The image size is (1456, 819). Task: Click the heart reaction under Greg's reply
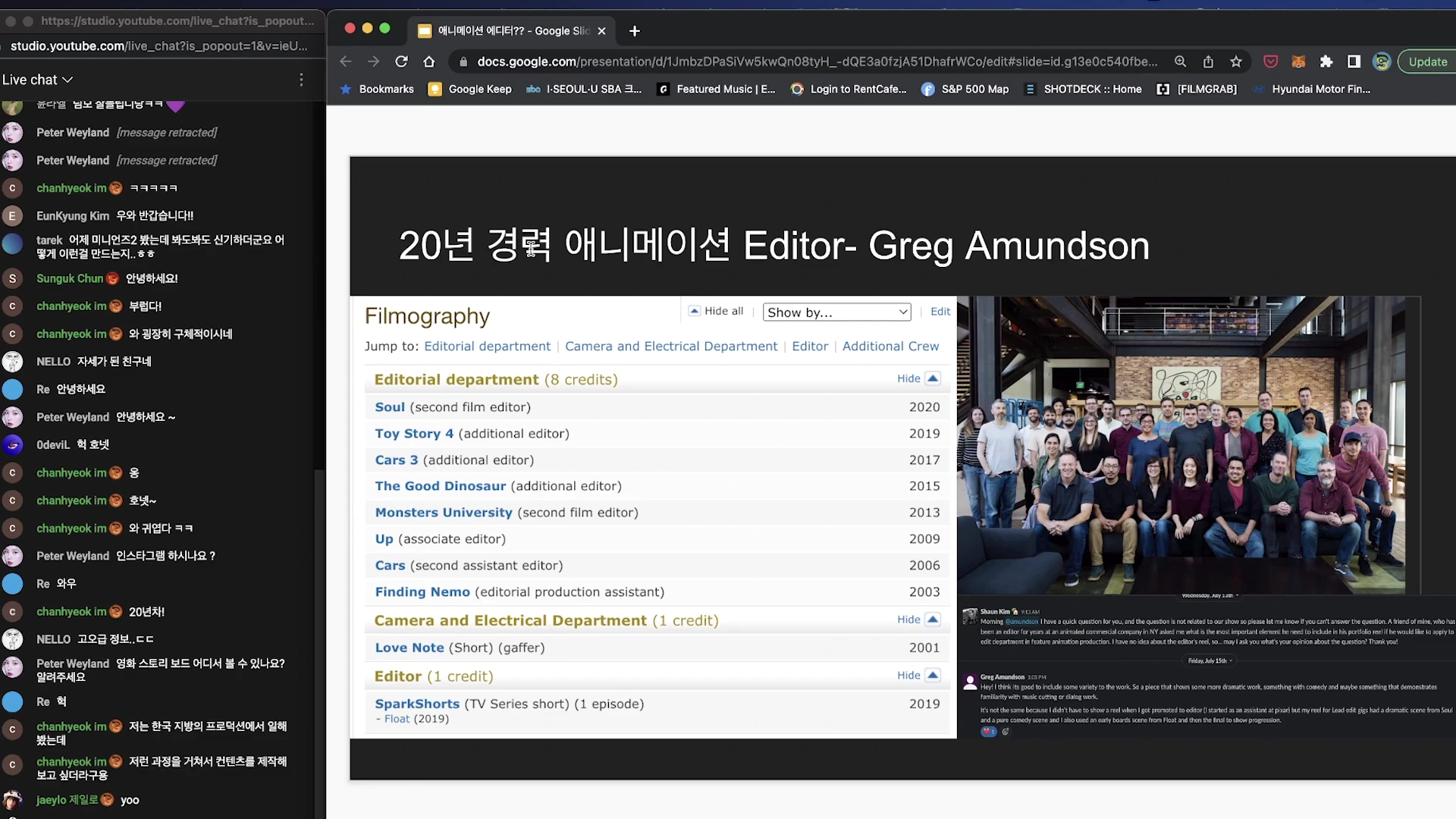tap(988, 732)
